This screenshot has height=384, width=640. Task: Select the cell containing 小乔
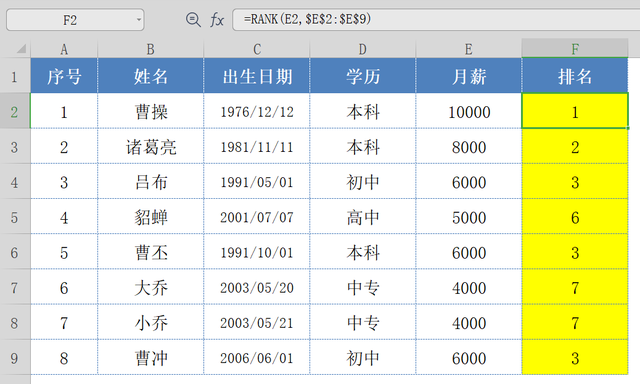pos(151,322)
